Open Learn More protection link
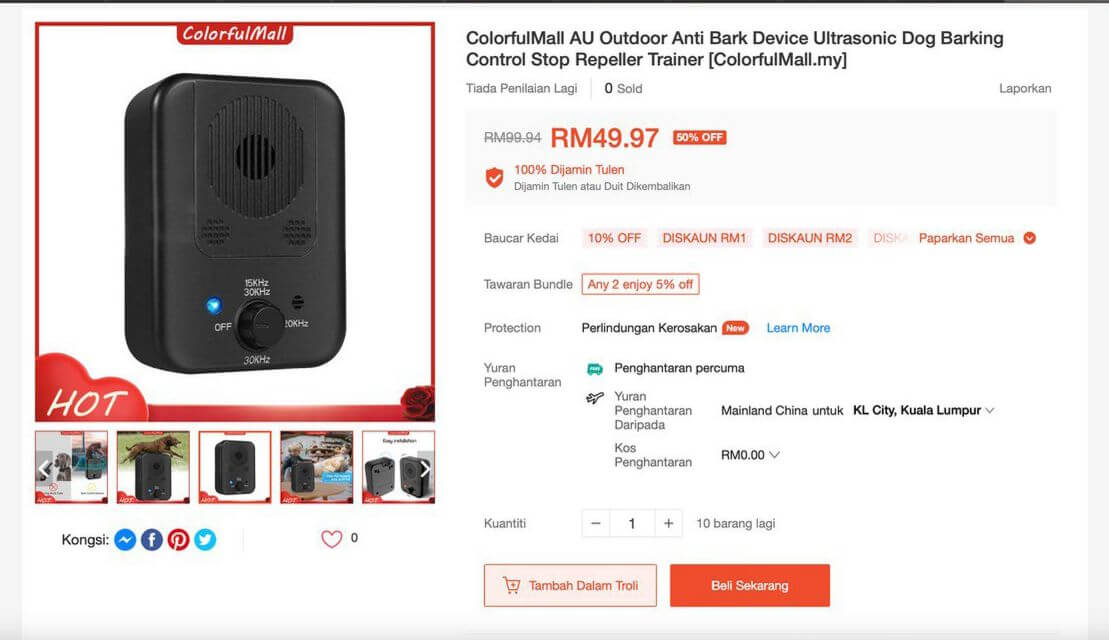This screenshot has width=1109, height=640. point(799,328)
